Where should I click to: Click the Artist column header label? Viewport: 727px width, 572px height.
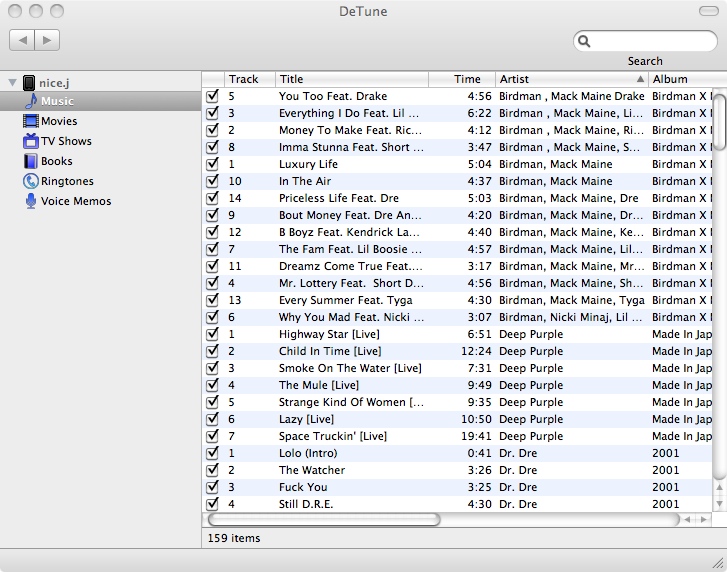click(x=514, y=79)
